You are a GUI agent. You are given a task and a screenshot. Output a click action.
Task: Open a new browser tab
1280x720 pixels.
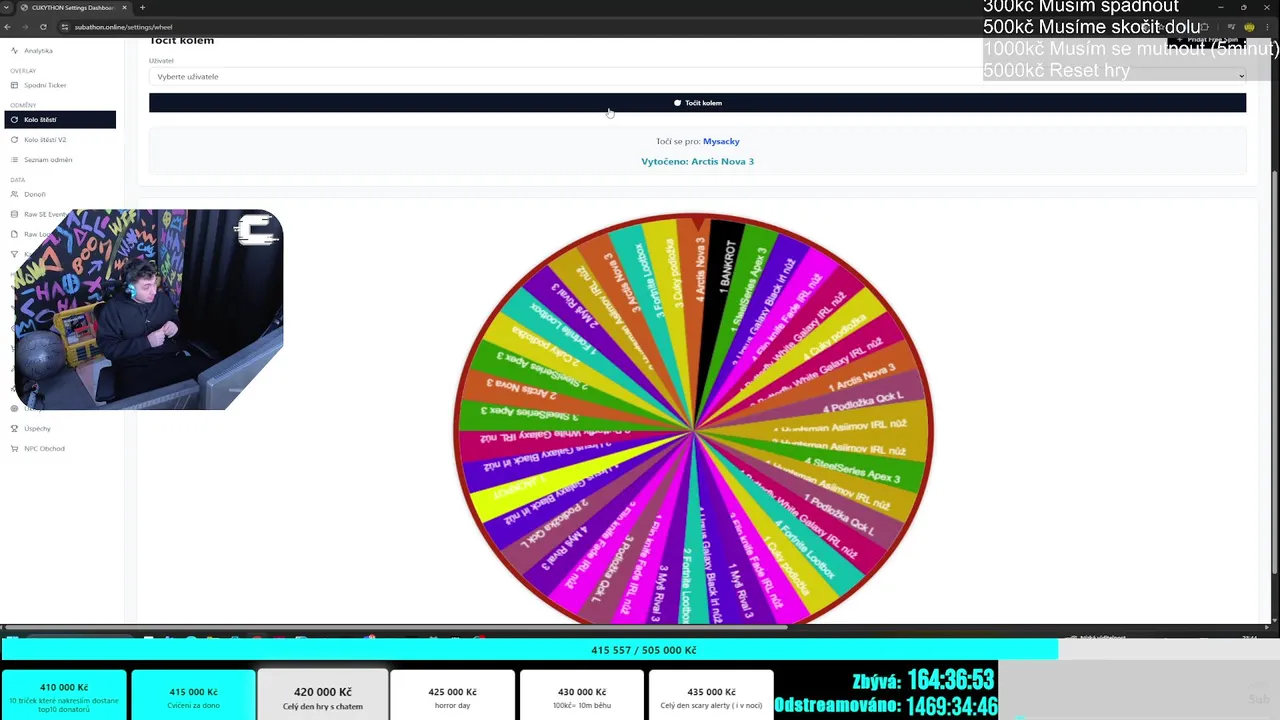142,8
